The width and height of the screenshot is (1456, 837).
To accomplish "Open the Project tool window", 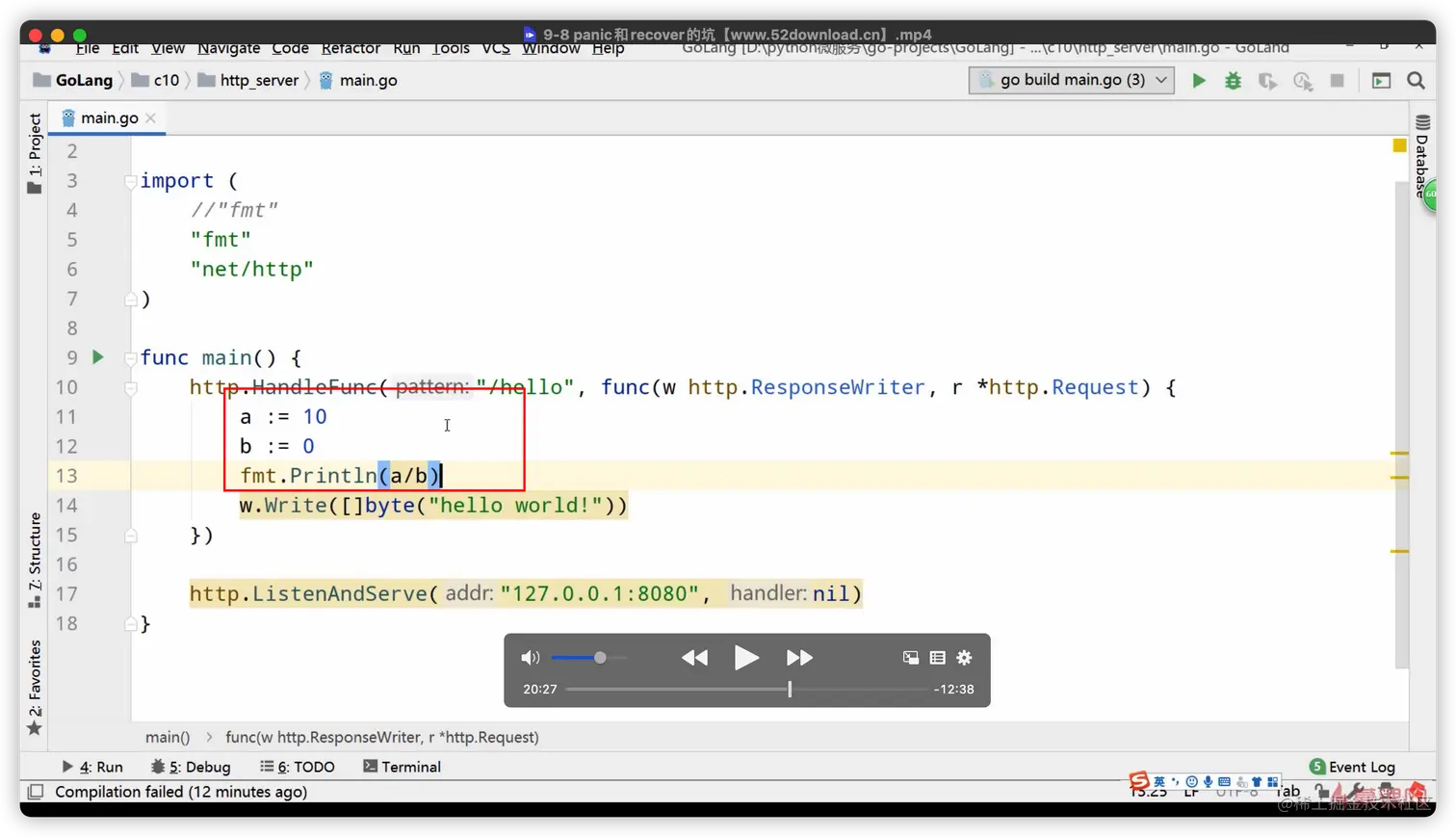I will click(35, 152).
